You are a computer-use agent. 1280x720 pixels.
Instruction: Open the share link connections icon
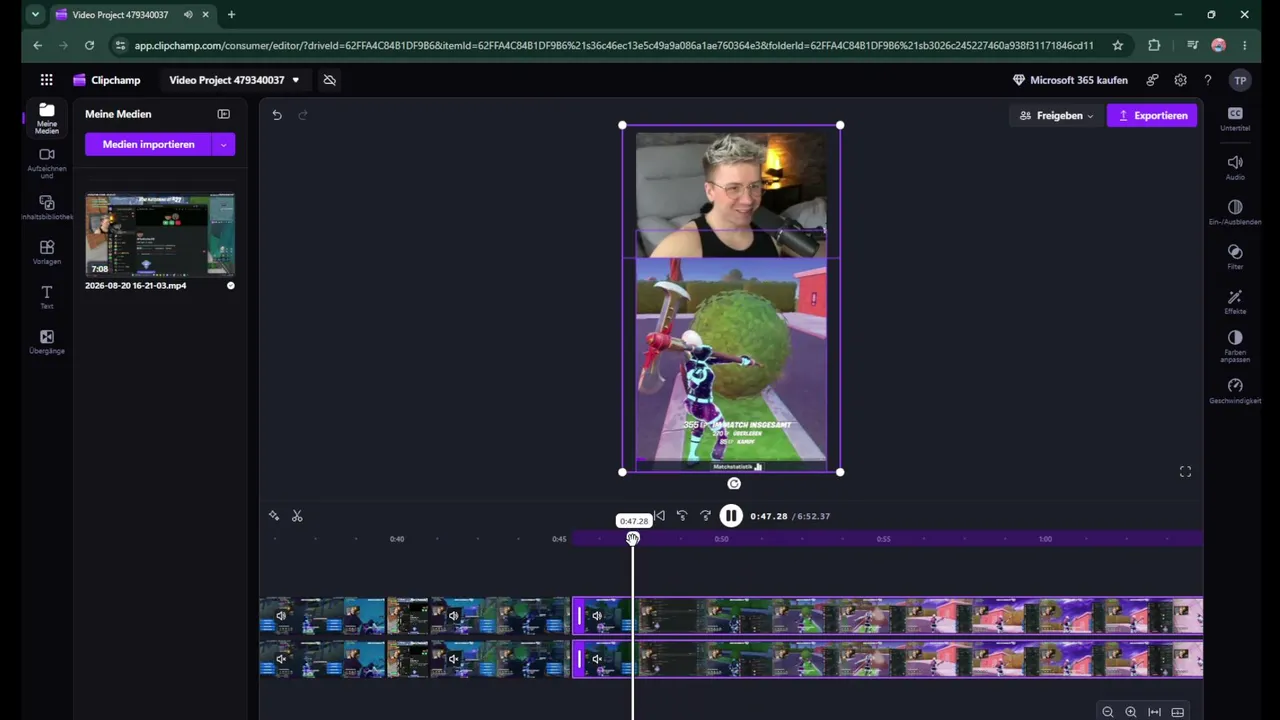(x=1153, y=80)
